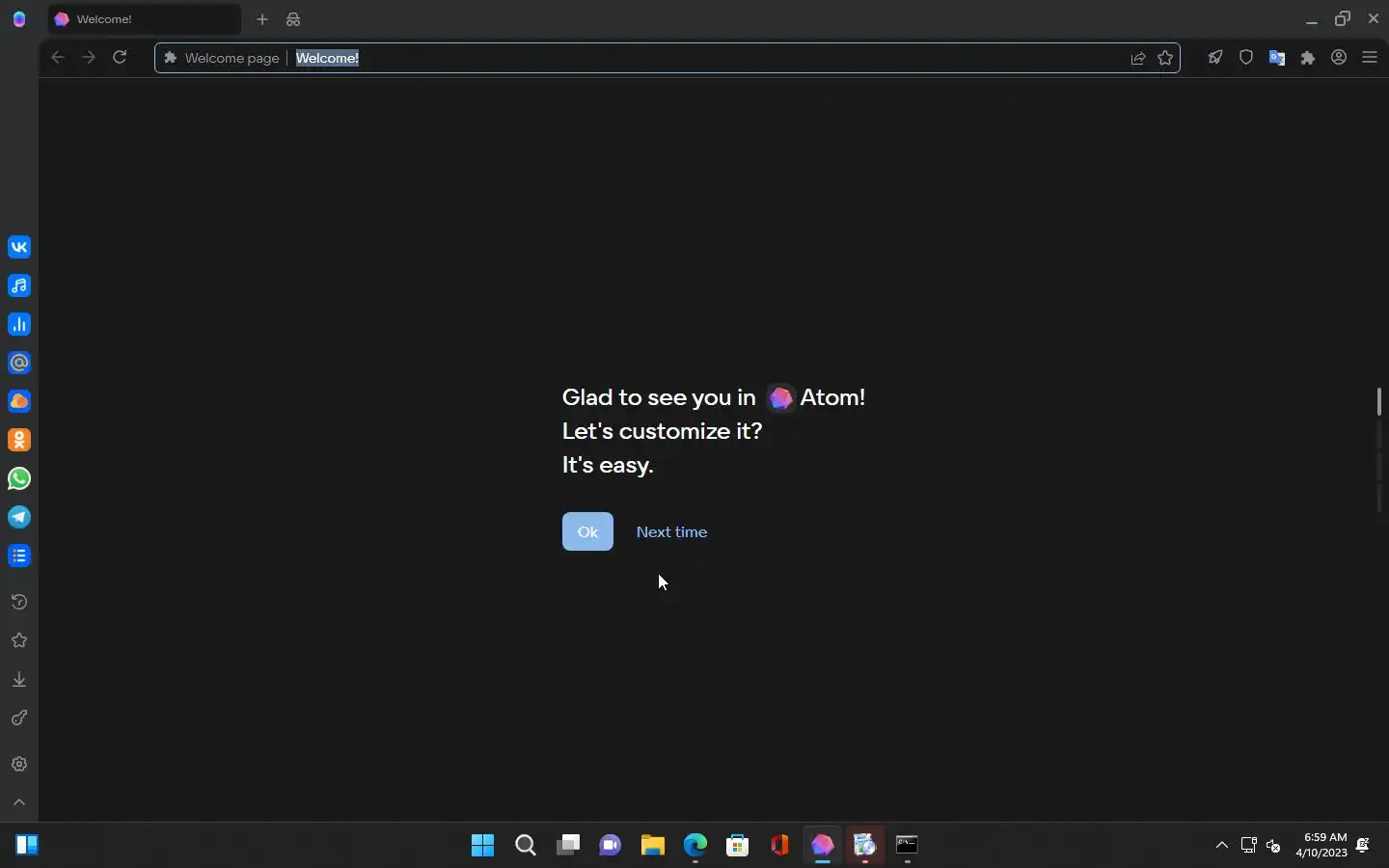The height and width of the screenshot is (868, 1389).
Task: Open the network status tray icon
Action: [1250, 846]
